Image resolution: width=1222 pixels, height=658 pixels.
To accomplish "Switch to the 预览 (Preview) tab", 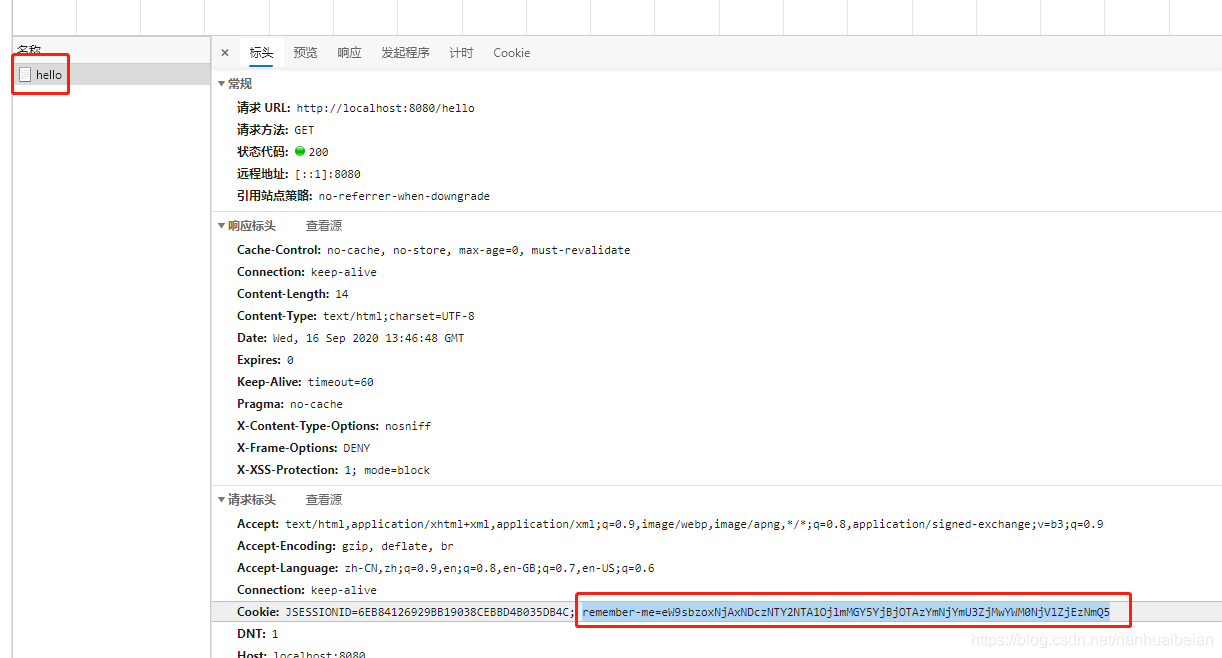I will point(305,52).
